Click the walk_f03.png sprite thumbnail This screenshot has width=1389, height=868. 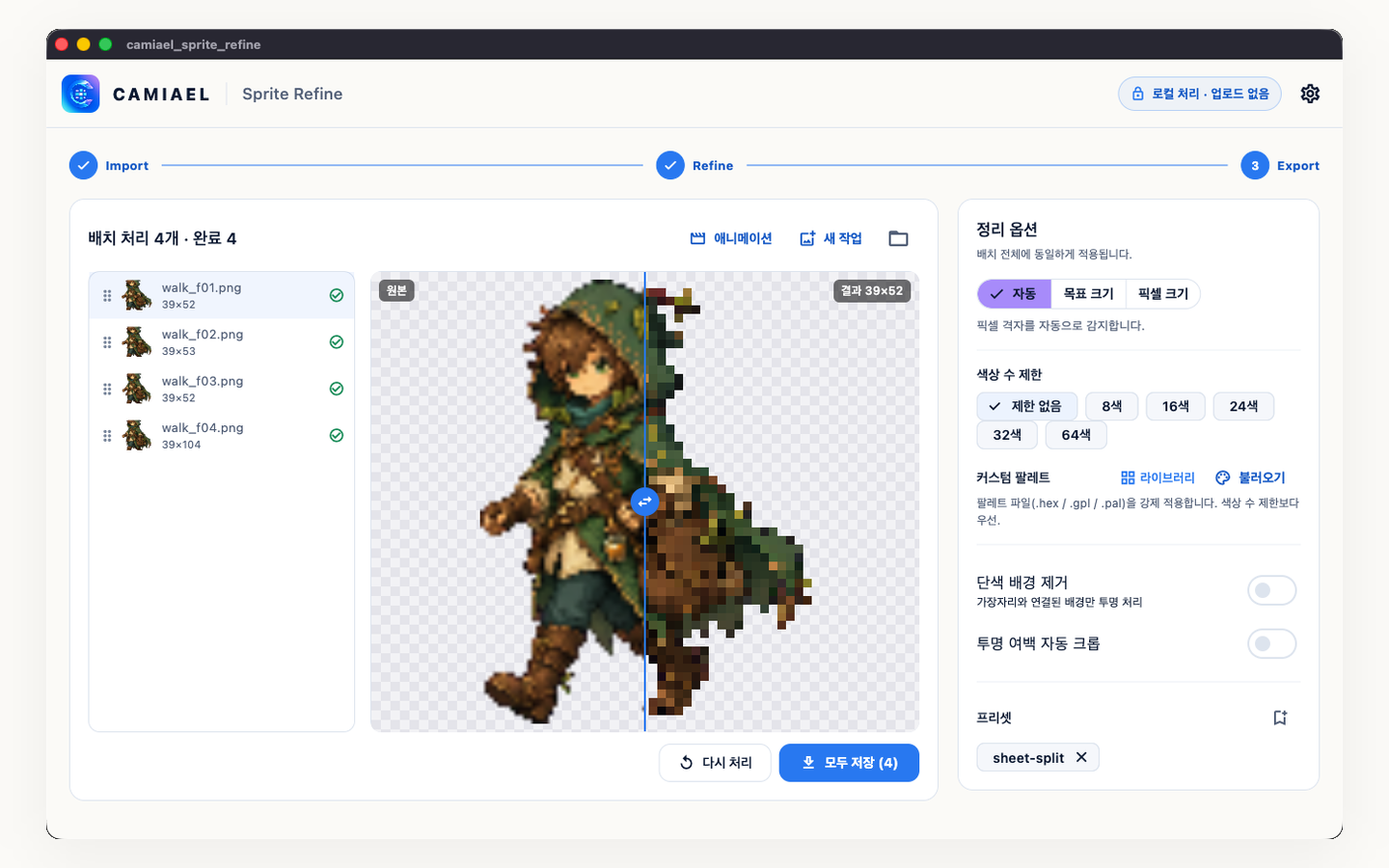coord(137,389)
